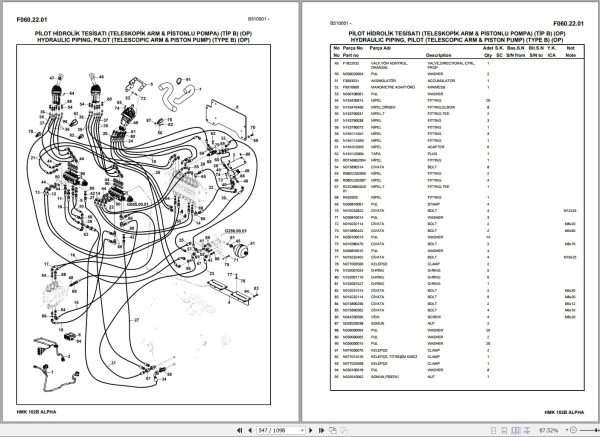Click the SOMUN,FİBERLİ part name

coord(385,377)
